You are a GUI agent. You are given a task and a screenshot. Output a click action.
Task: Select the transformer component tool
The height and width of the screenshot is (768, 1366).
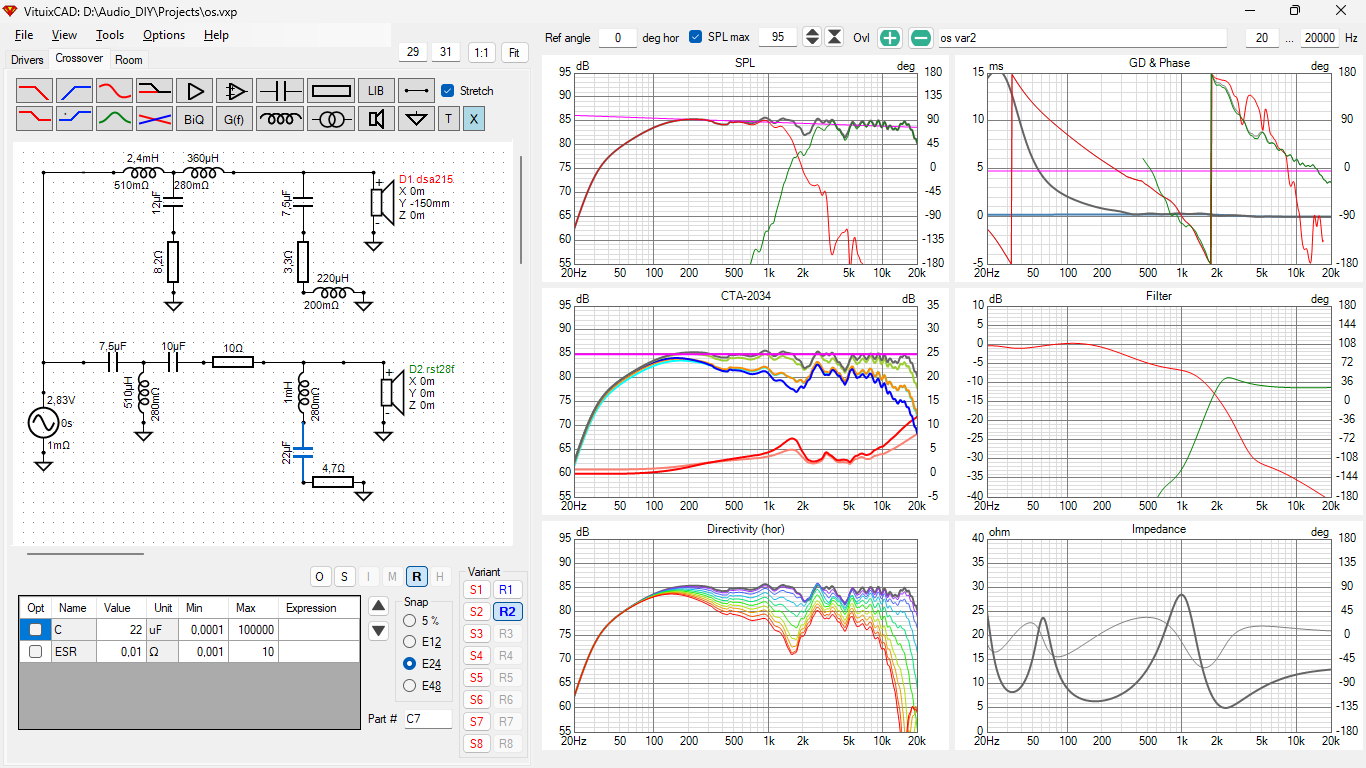point(331,119)
